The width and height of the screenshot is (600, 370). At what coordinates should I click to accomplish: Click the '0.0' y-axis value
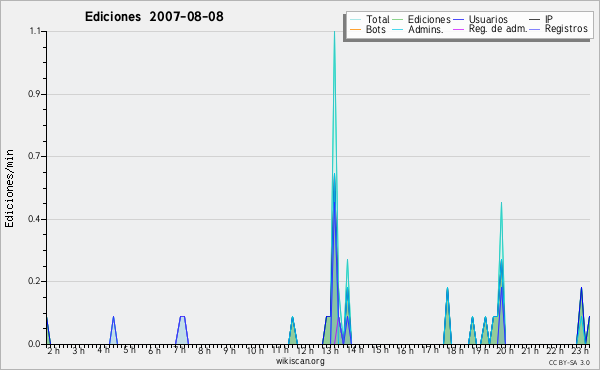(34, 344)
